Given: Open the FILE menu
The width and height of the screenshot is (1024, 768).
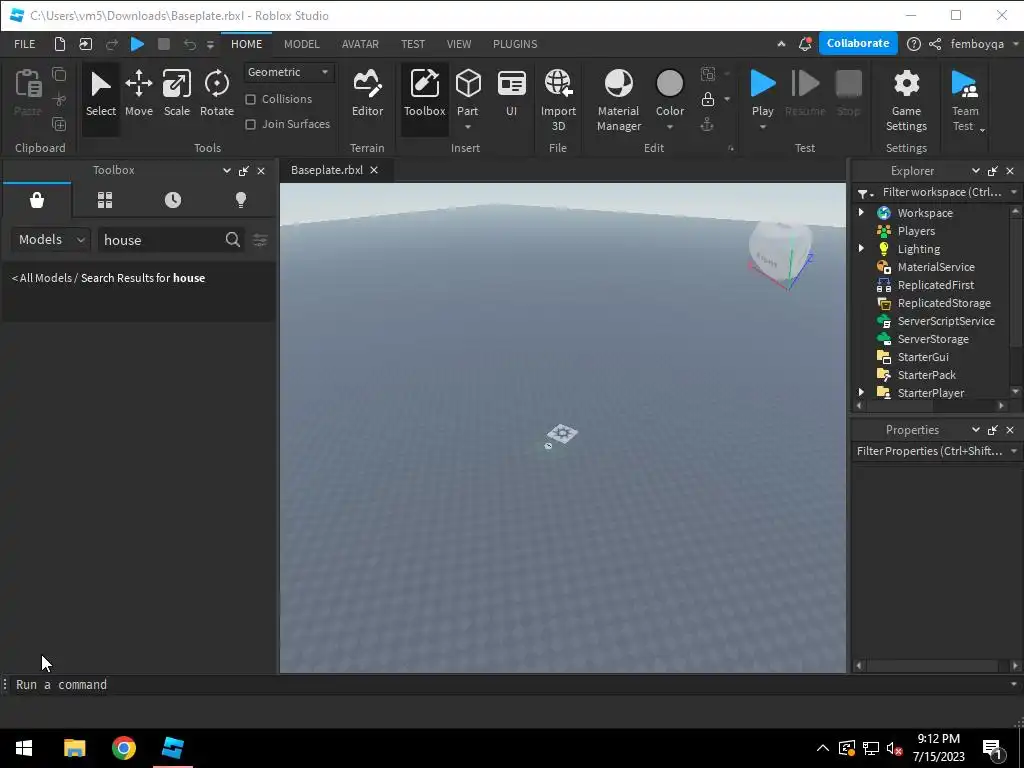Looking at the screenshot, I should click(25, 44).
